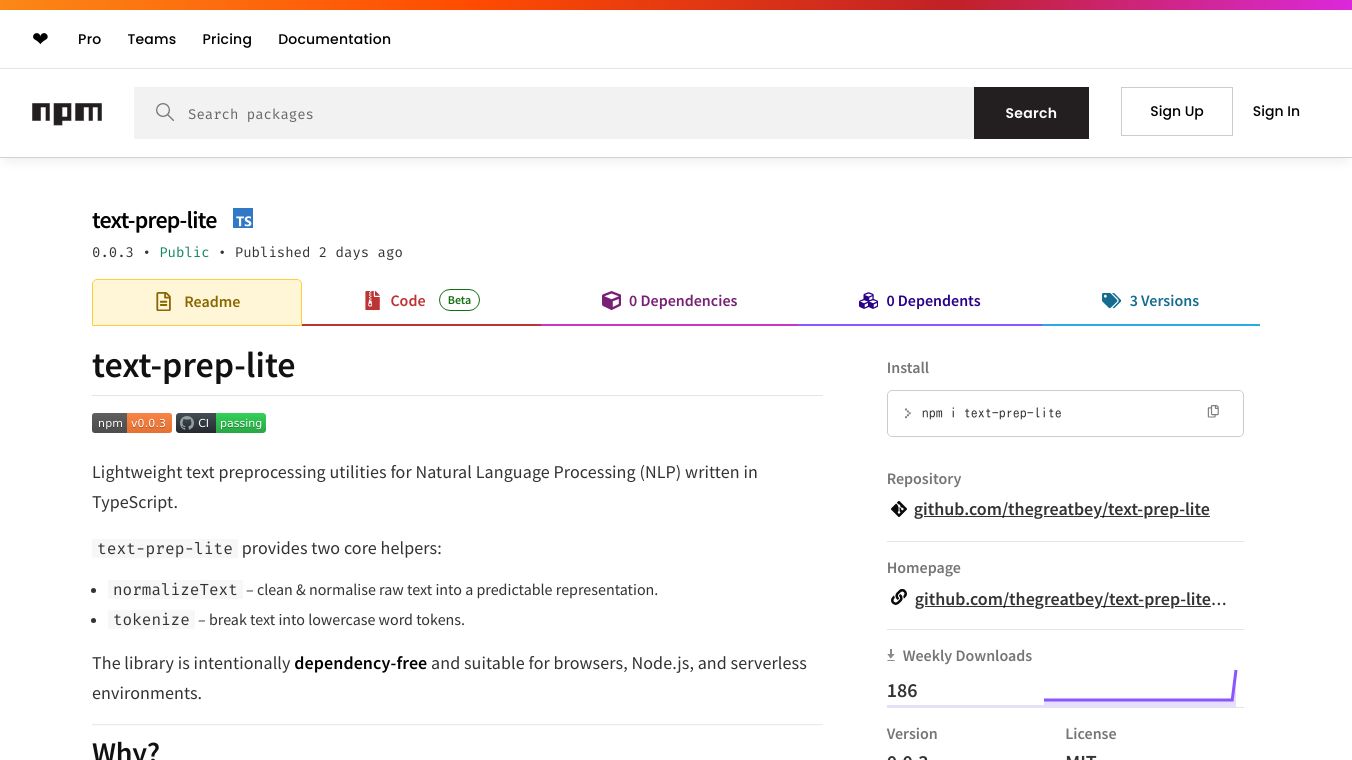Viewport: 1352px width, 760px height.
Task: Click the npm heart icon
Action: pyautogui.click(x=40, y=39)
